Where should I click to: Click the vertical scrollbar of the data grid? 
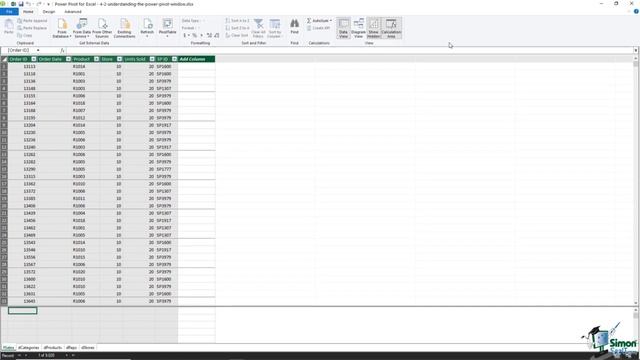point(636,182)
